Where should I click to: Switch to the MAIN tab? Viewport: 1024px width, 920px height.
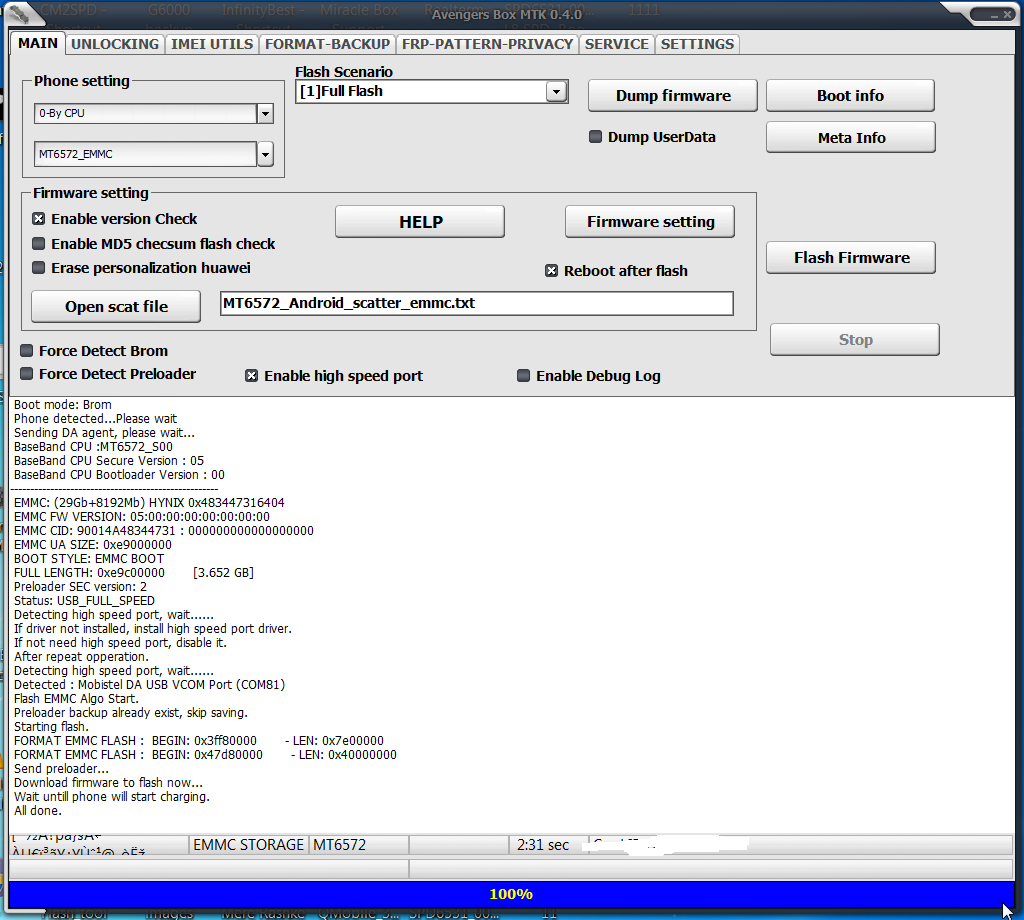[38, 43]
